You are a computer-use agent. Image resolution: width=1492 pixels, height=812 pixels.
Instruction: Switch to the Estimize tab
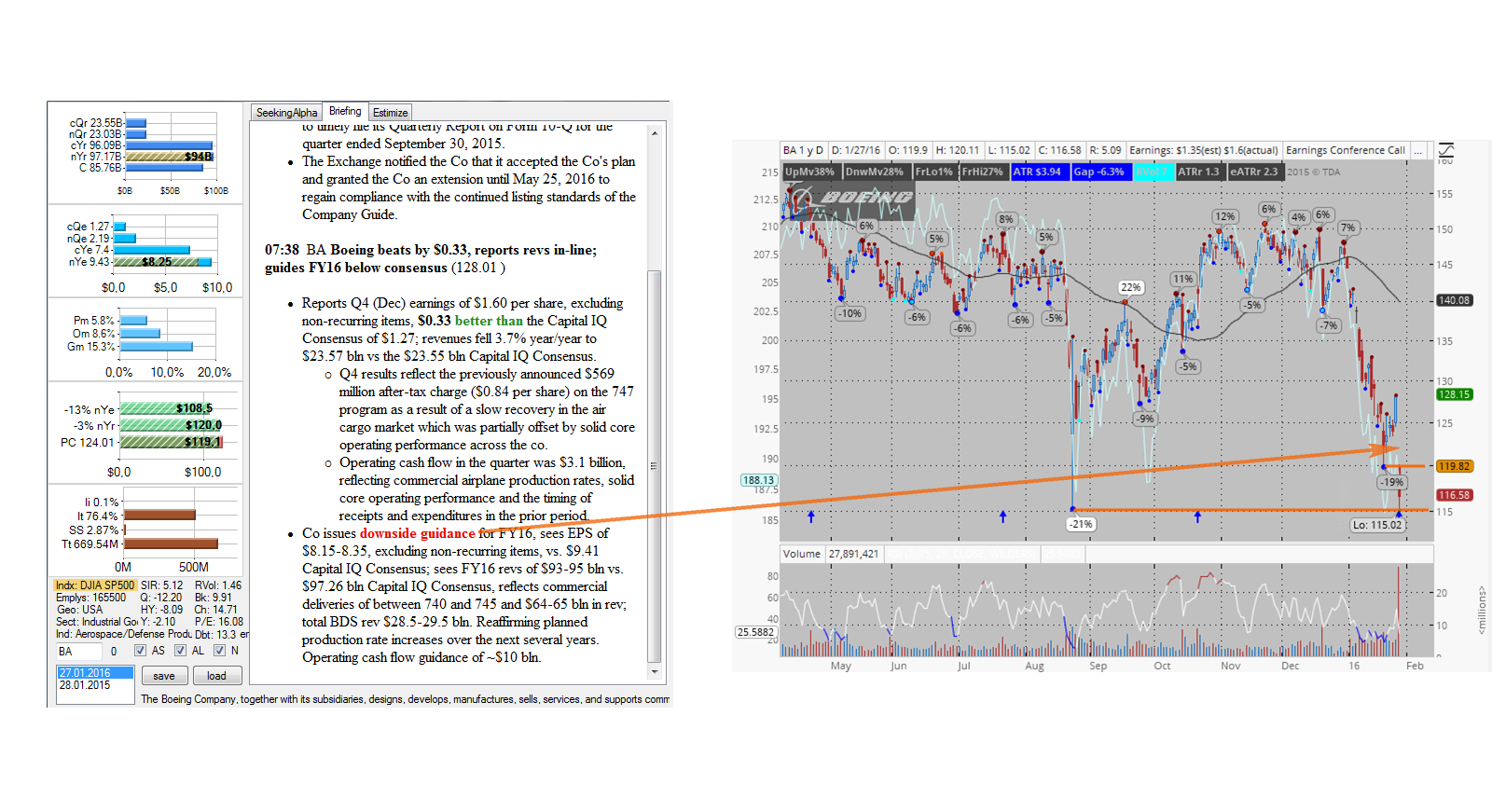[x=390, y=113]
